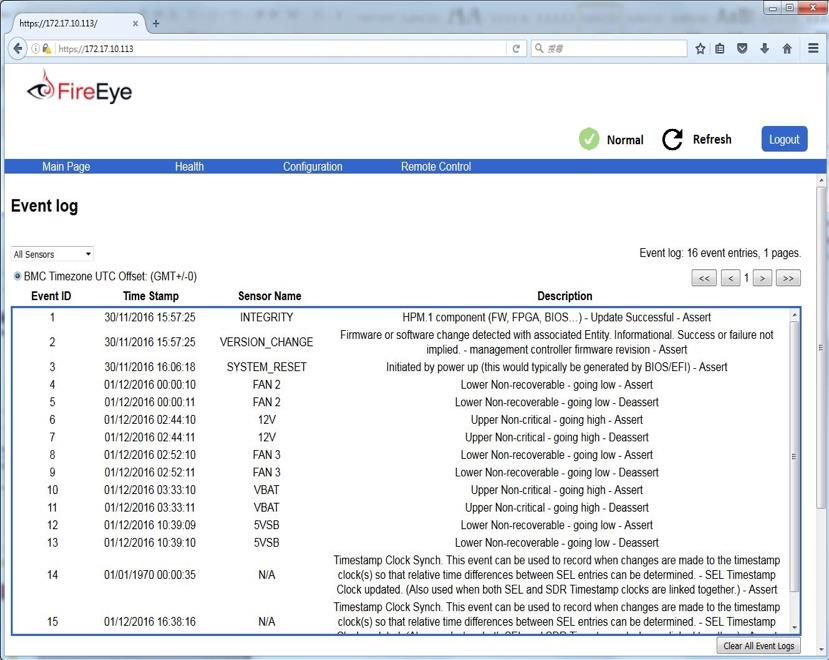Image resolution: width=829 pixels, height=660 pixels.
Task: Click the HPM.1 component Update Successful description
Action: 557,317
